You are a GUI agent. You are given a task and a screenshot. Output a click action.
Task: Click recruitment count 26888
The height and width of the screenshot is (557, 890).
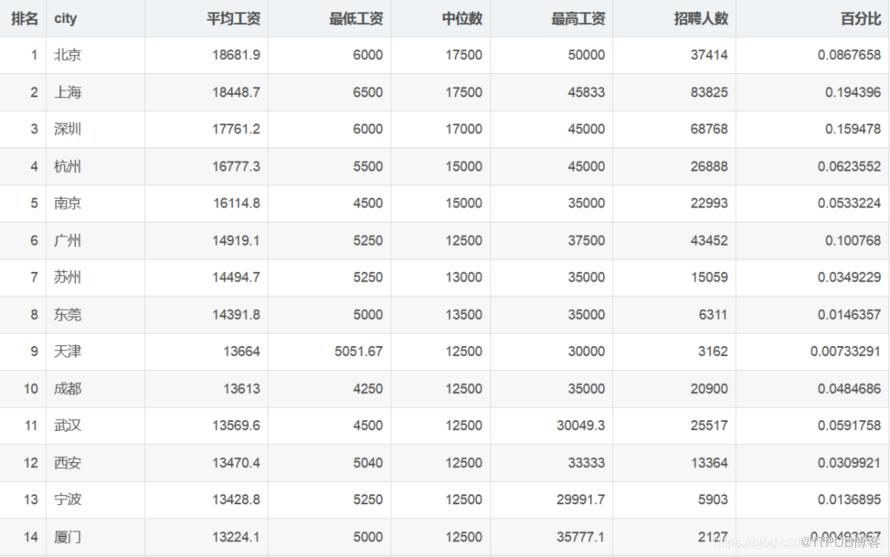coord(709,166)
